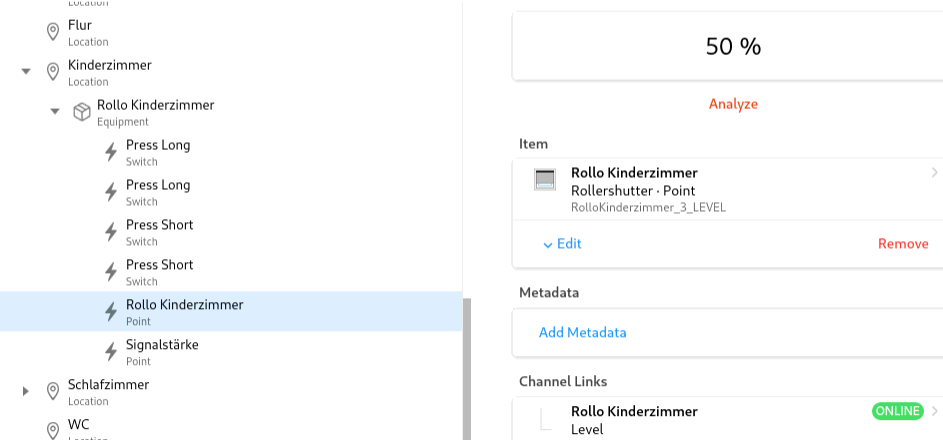The width and height of the screenshot is (943, 440).
Task: Click the rollershutter item icon
Action: [x=545, y=180]
